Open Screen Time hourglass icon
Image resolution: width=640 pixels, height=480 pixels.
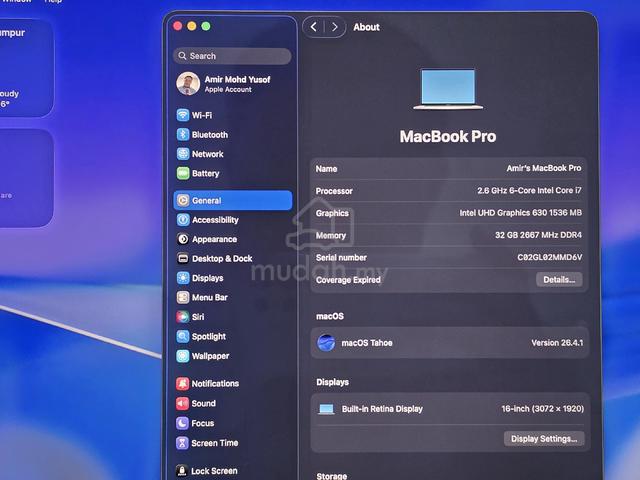182,443
